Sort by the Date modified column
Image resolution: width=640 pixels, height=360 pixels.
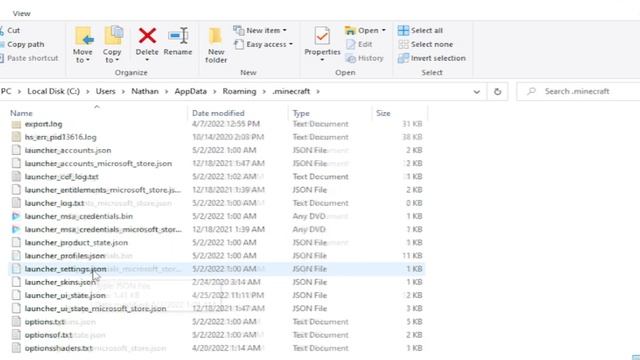218,113
